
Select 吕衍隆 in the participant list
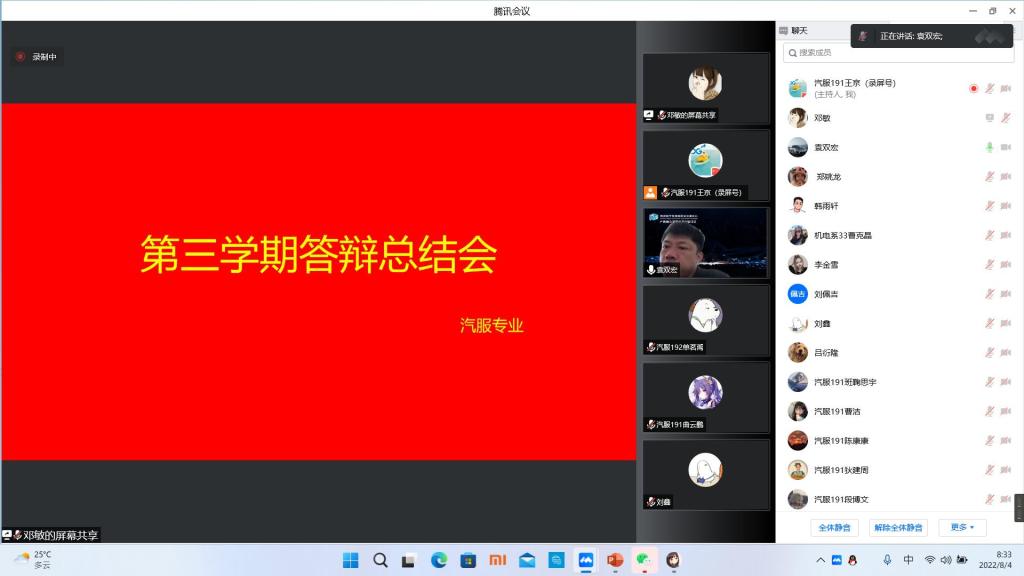coord(828,353)
